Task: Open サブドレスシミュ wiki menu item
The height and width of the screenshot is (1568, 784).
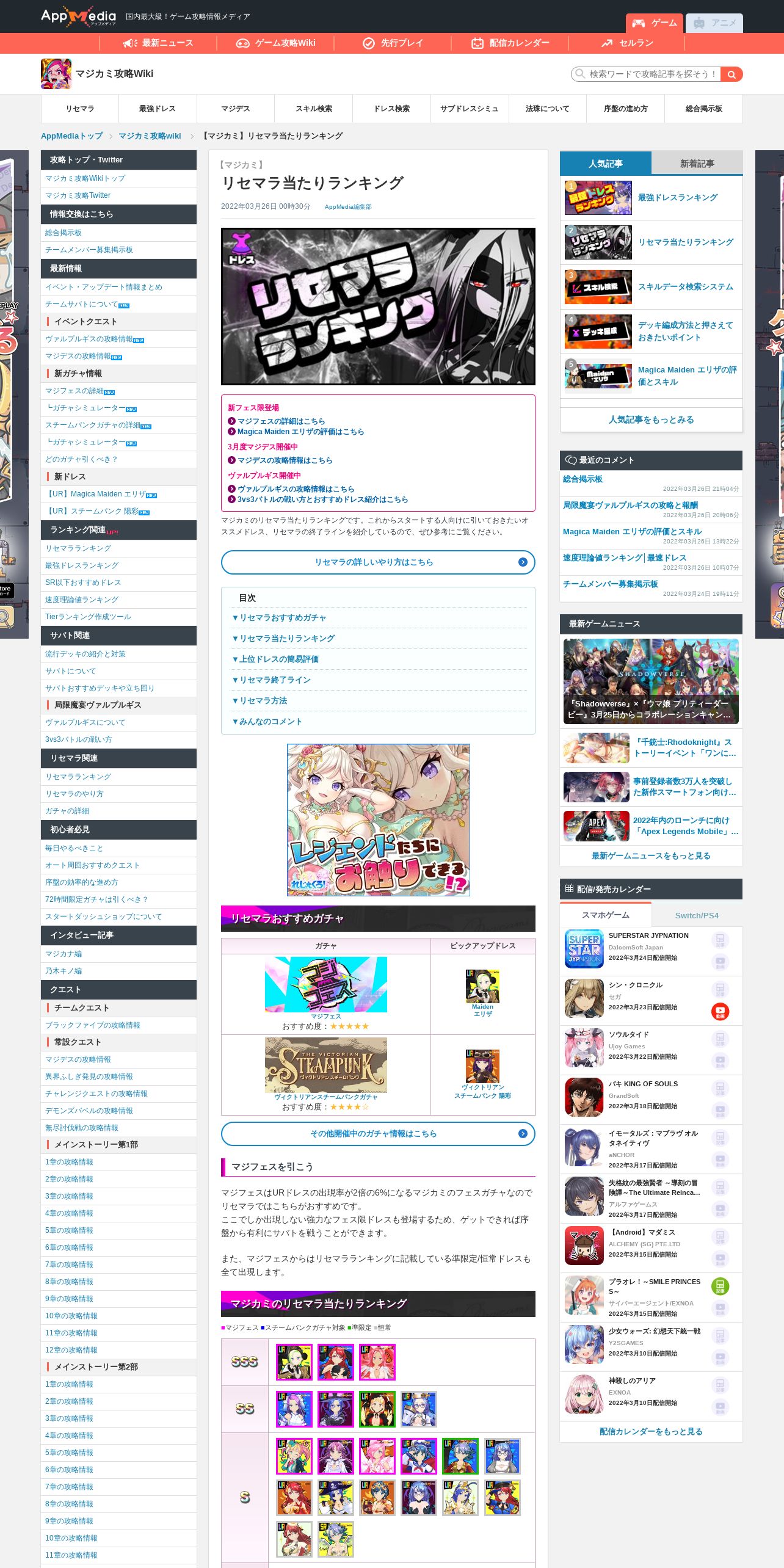Action: pos(470,109)
